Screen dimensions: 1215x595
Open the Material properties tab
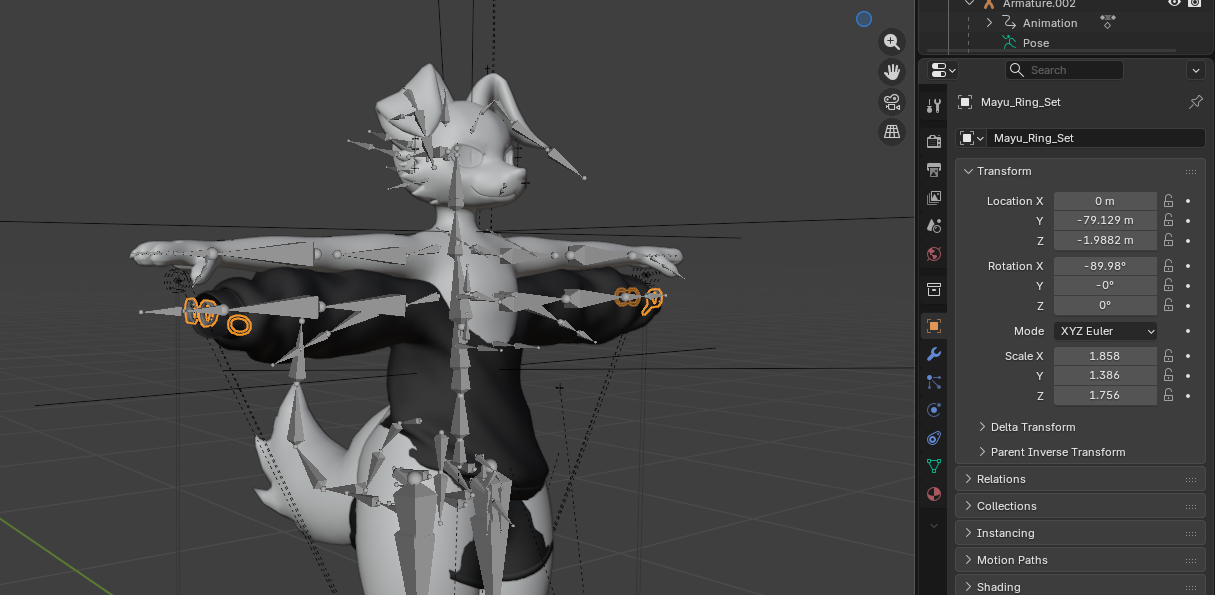(x=934, y=494)
